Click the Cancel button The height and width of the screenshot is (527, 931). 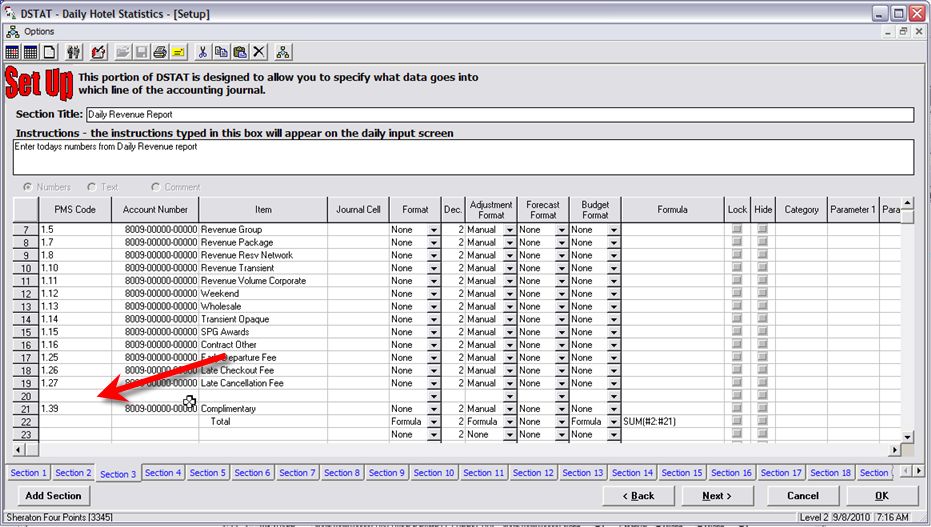tap(803, 496)
